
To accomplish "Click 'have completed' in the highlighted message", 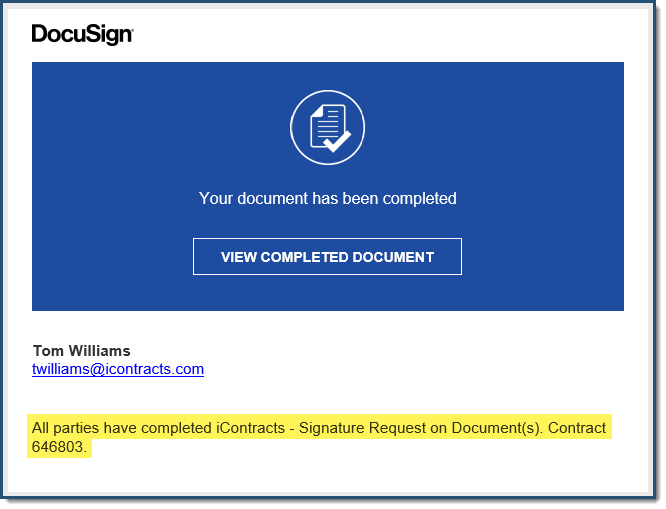I will coord(158,428).
